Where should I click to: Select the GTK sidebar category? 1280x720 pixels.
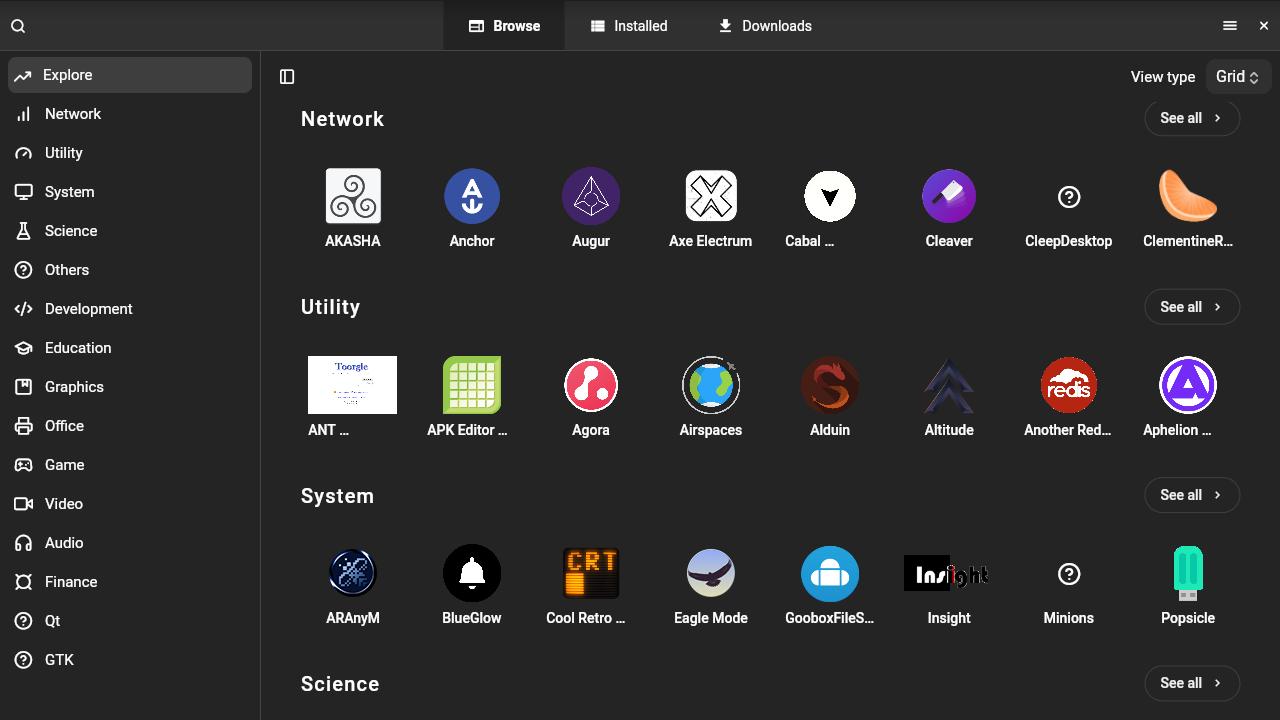pos(130,660)
